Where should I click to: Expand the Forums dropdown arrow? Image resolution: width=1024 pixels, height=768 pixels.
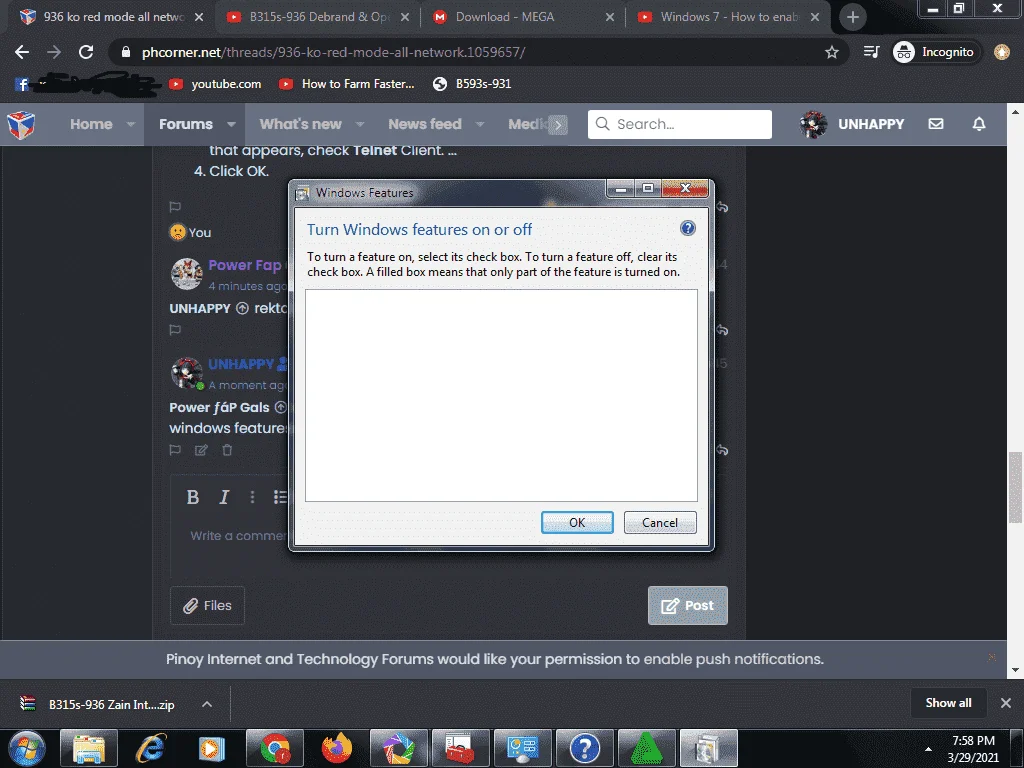(231, 124)
